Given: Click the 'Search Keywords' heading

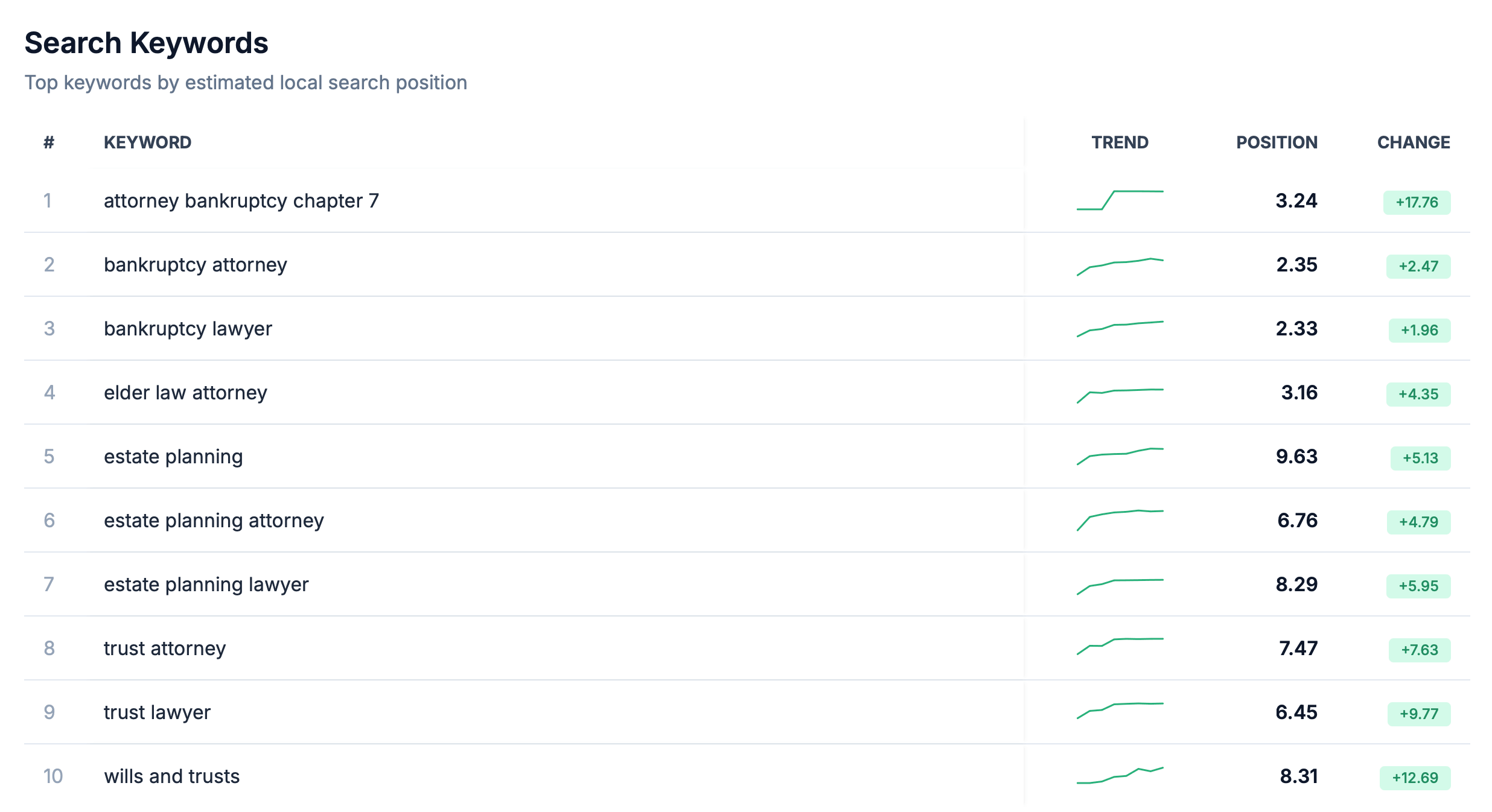Looking at the screenshot, I should tap(146, 43).
